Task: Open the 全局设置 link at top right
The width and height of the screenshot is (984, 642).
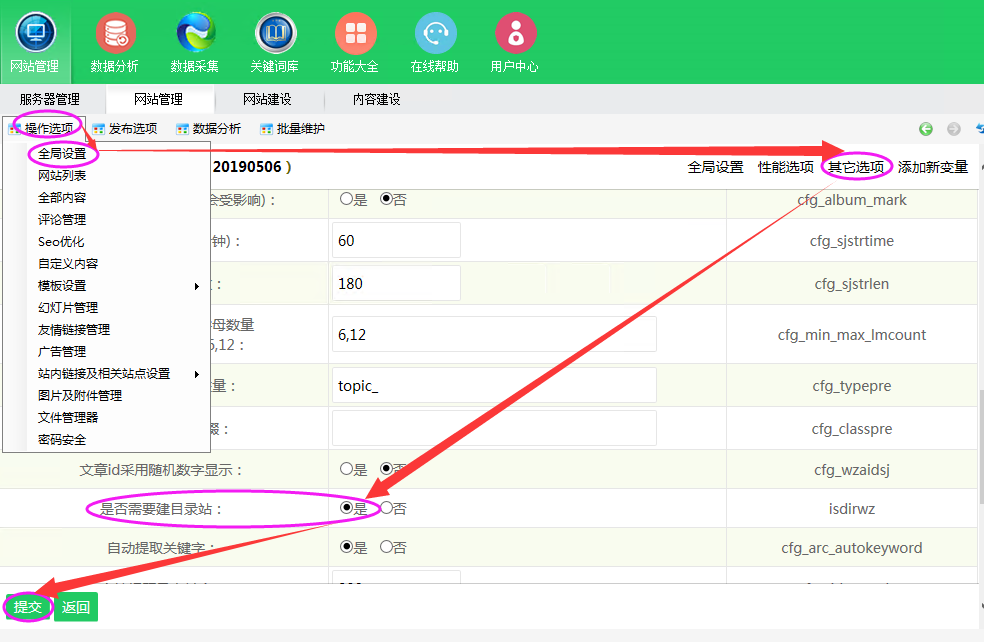Action: 715,167
